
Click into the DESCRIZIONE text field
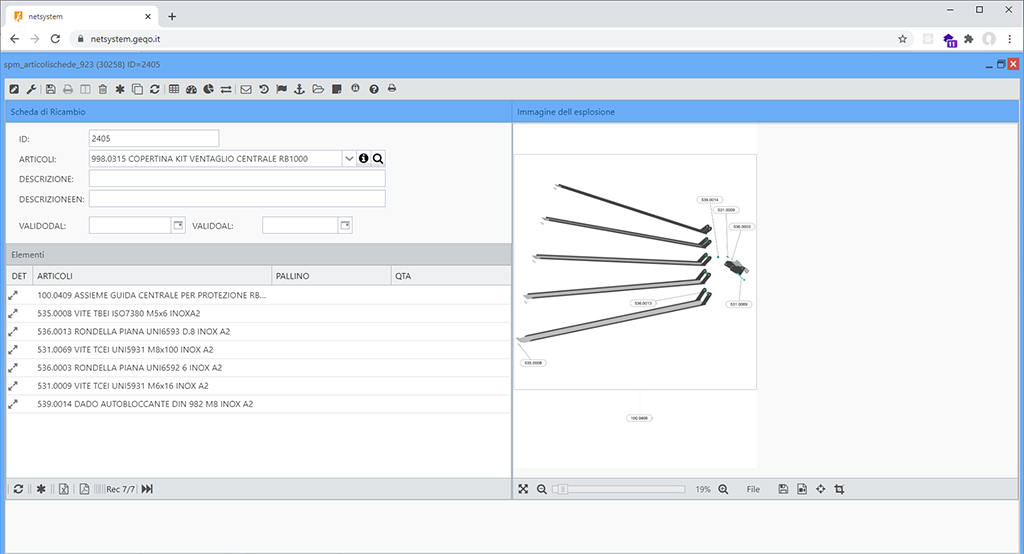click(x=237, y=178)
